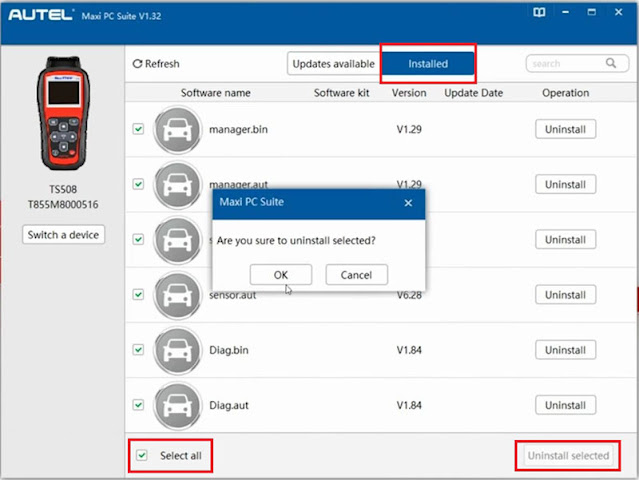Click Cancel in the uninstall dialog

[x=357, y=275]
